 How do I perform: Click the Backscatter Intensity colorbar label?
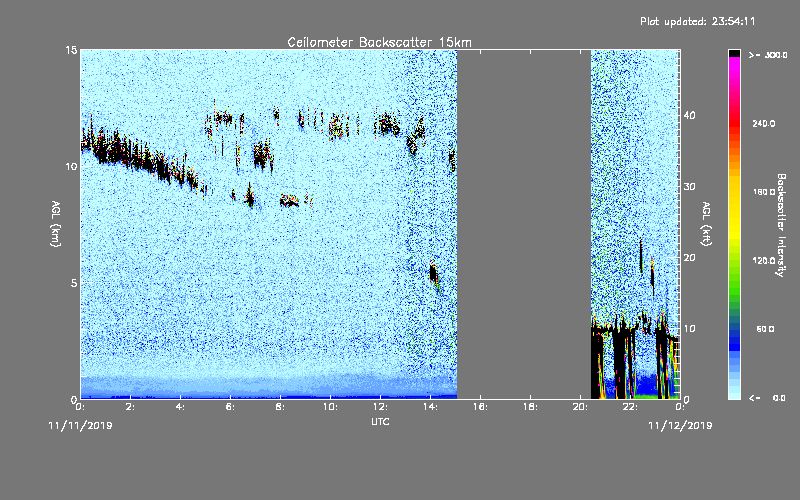781,225
